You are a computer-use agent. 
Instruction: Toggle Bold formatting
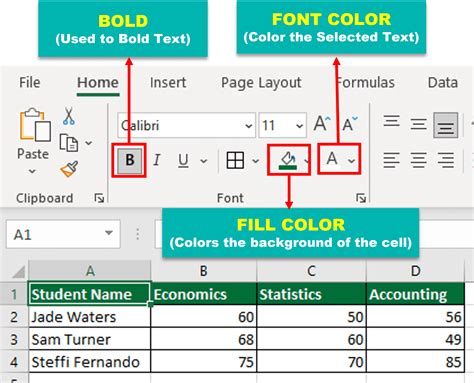click(x=129, y=160)
